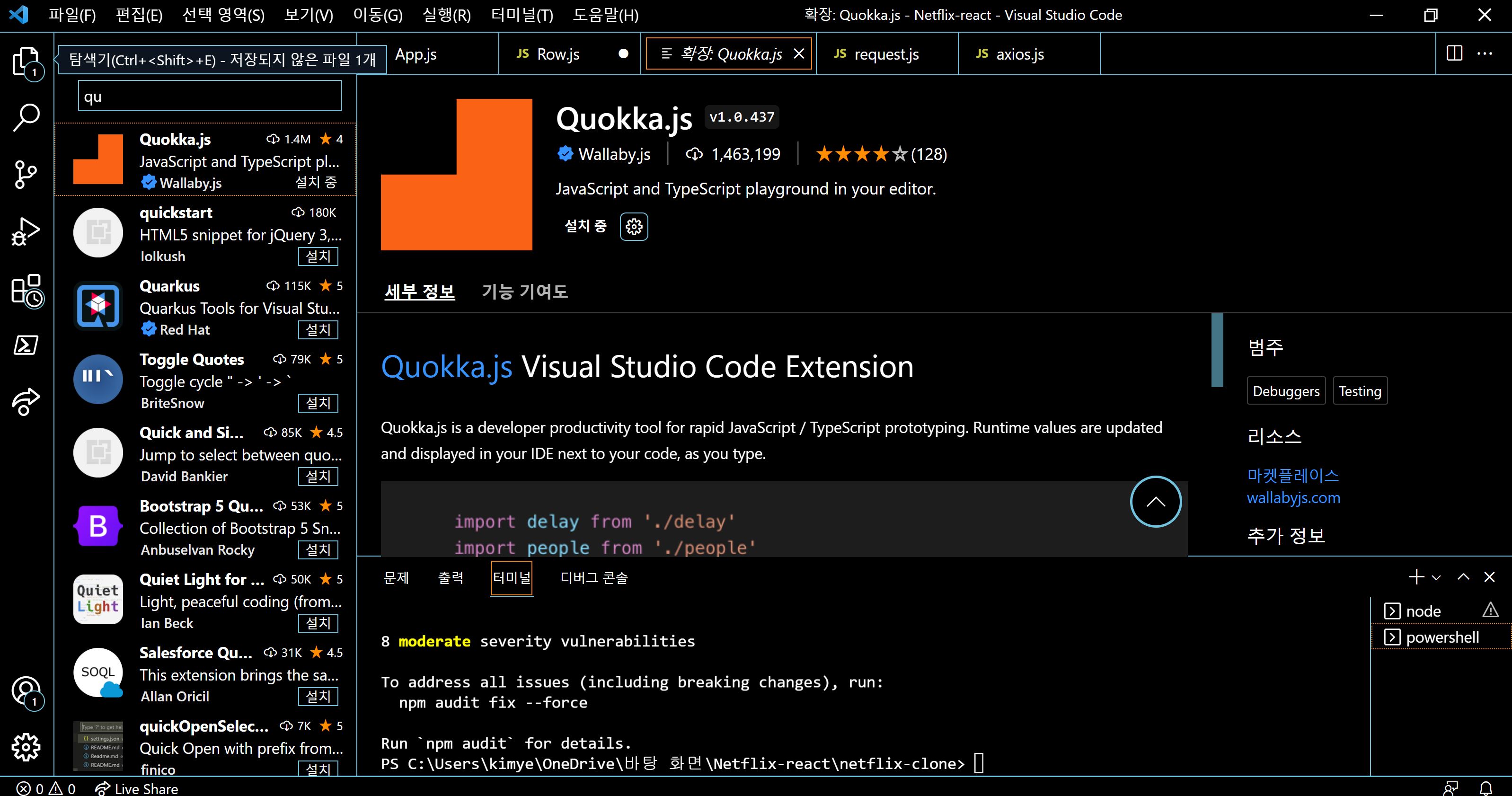Click the feedback icon in status bar
Image resolution: width=1512 pixels, height=796 pixels.
(1450, 788)
